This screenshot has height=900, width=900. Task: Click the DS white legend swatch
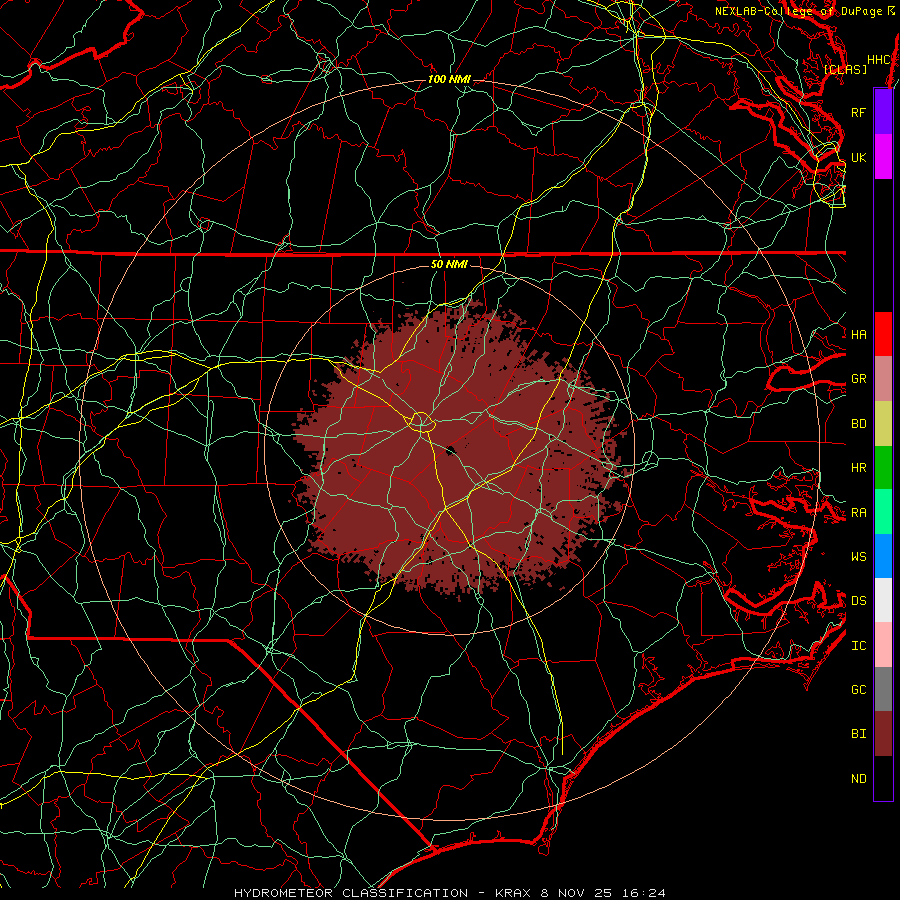click(x=883, y=600)
